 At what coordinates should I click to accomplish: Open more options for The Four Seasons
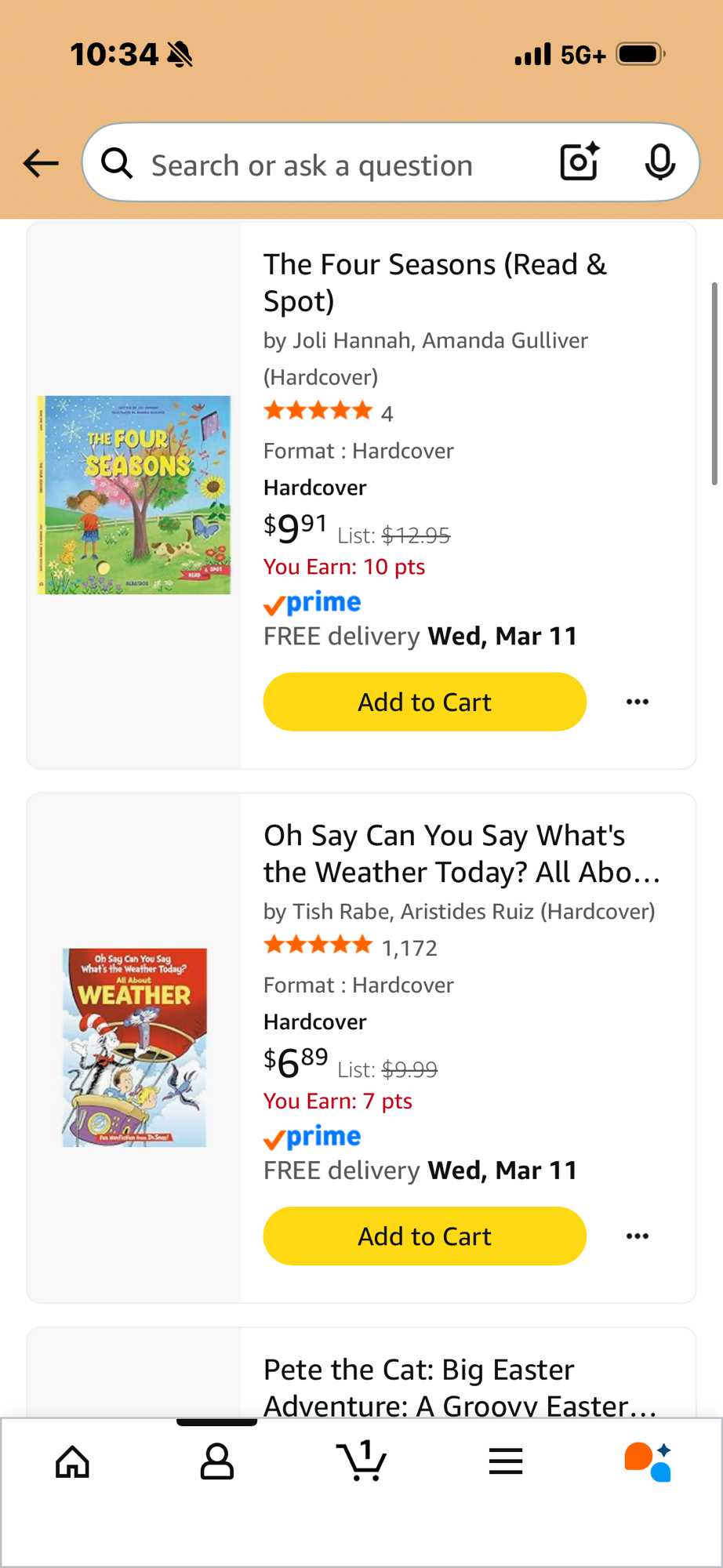click(638, 702)
